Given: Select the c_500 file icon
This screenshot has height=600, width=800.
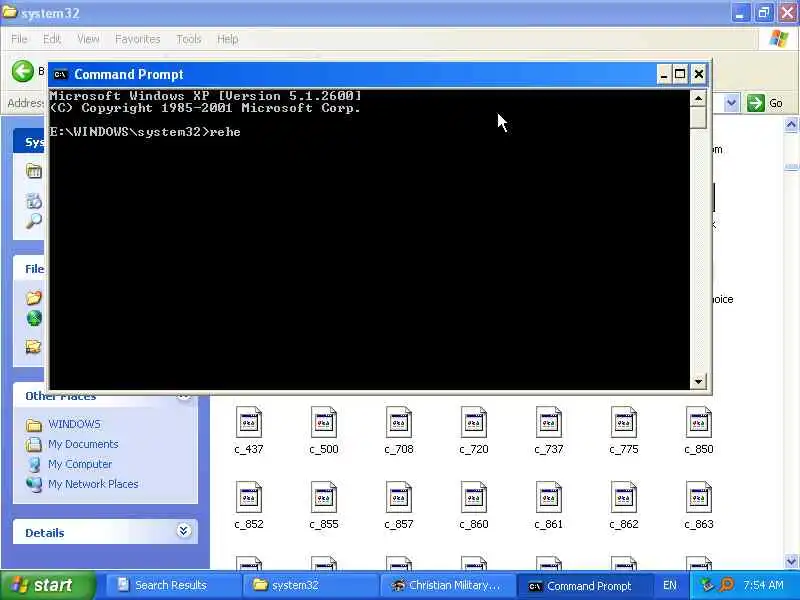Looking at the screenshot, I should coord(324,422).
